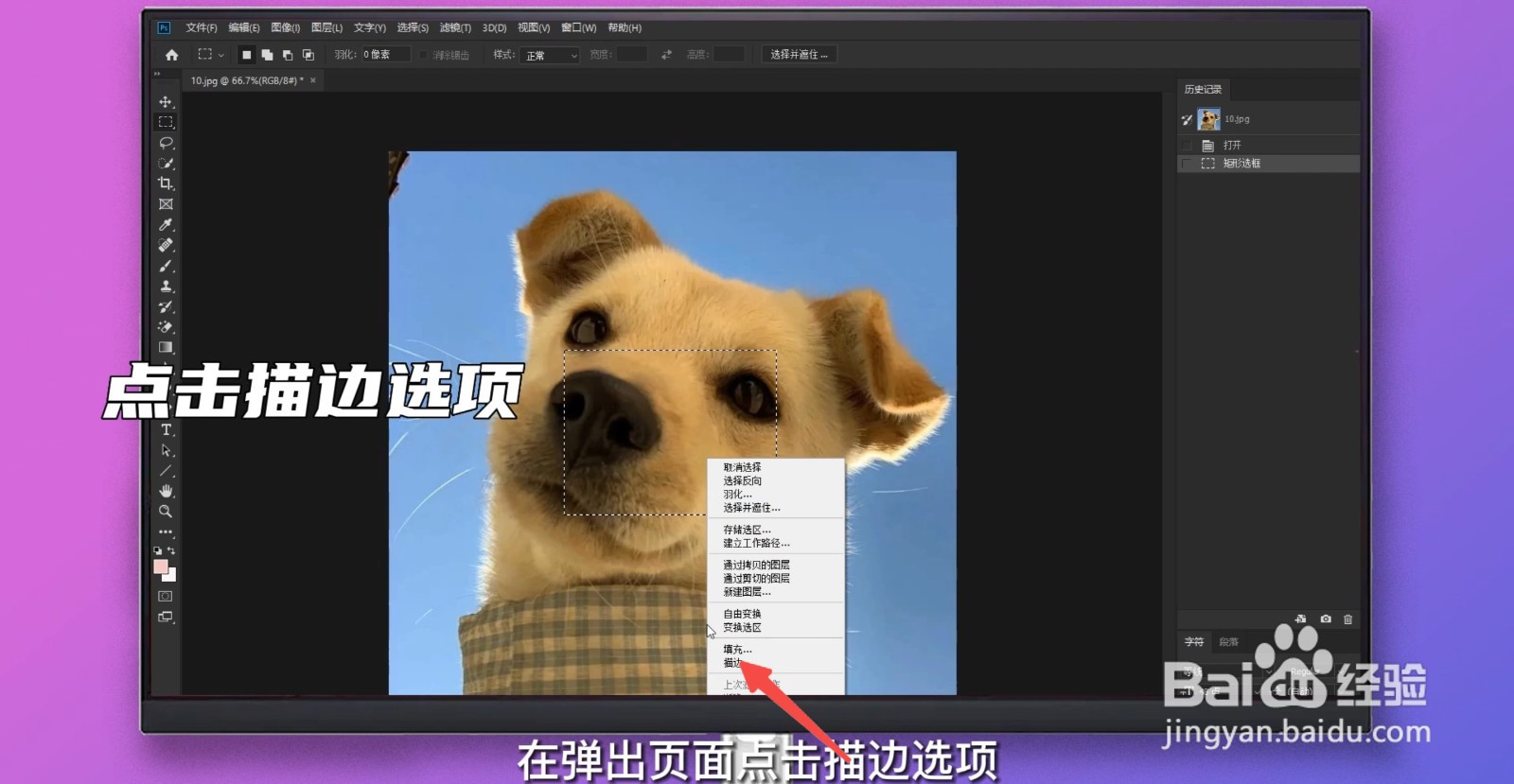Select the Path Selection tool
This screenshot has width=1514, height=784.
click(x=166, y=450)
